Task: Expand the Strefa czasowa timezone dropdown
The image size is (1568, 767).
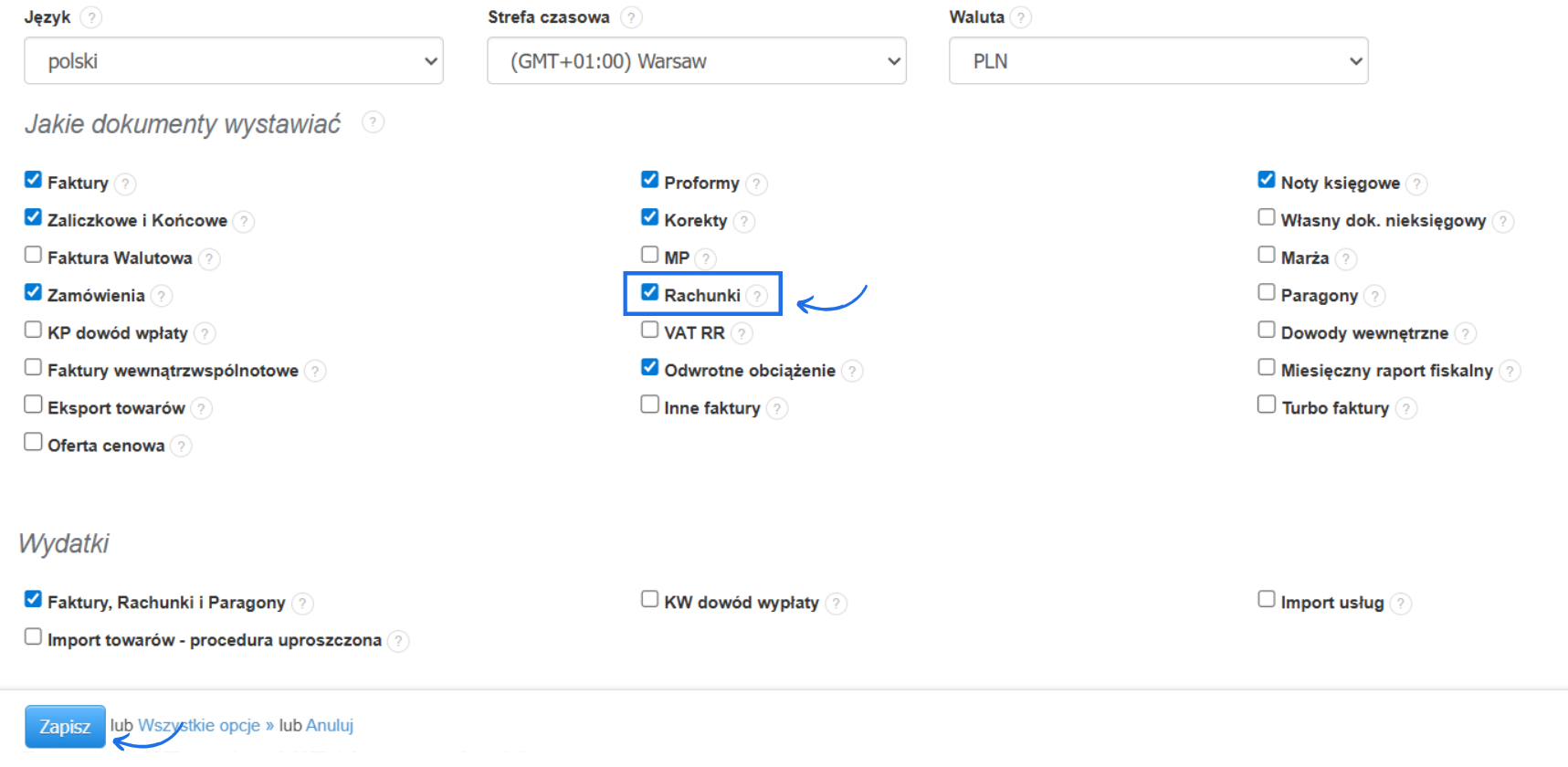Action: coord(697,61)
